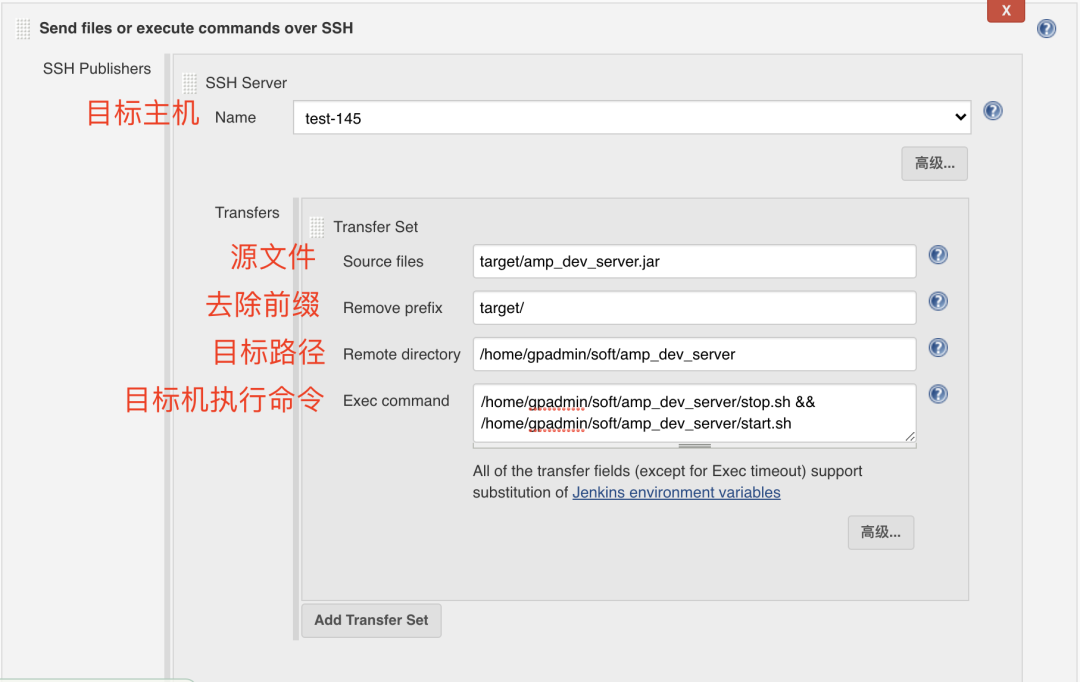Expand 高级 options under SSH Server name

[934, 163]
